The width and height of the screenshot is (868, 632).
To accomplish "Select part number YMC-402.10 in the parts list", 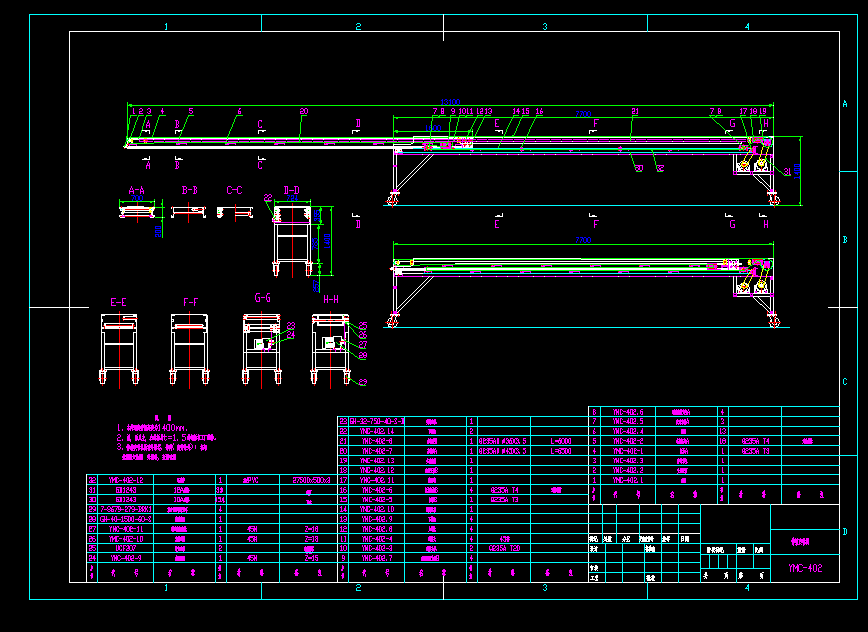I will coord(377,509).
